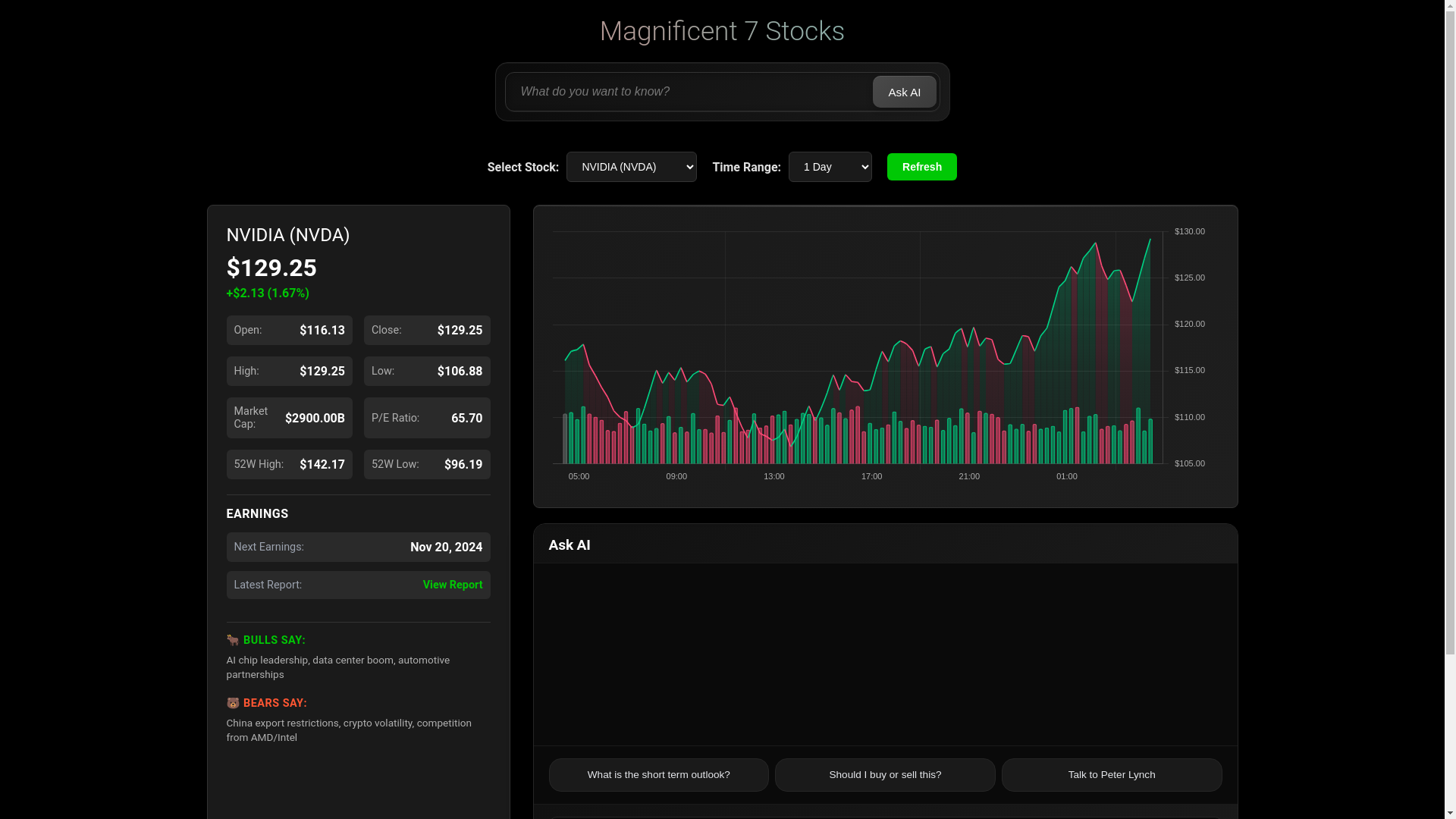
Task: Click the $130.00 label on chart axis
Action: pos(1189,231)
